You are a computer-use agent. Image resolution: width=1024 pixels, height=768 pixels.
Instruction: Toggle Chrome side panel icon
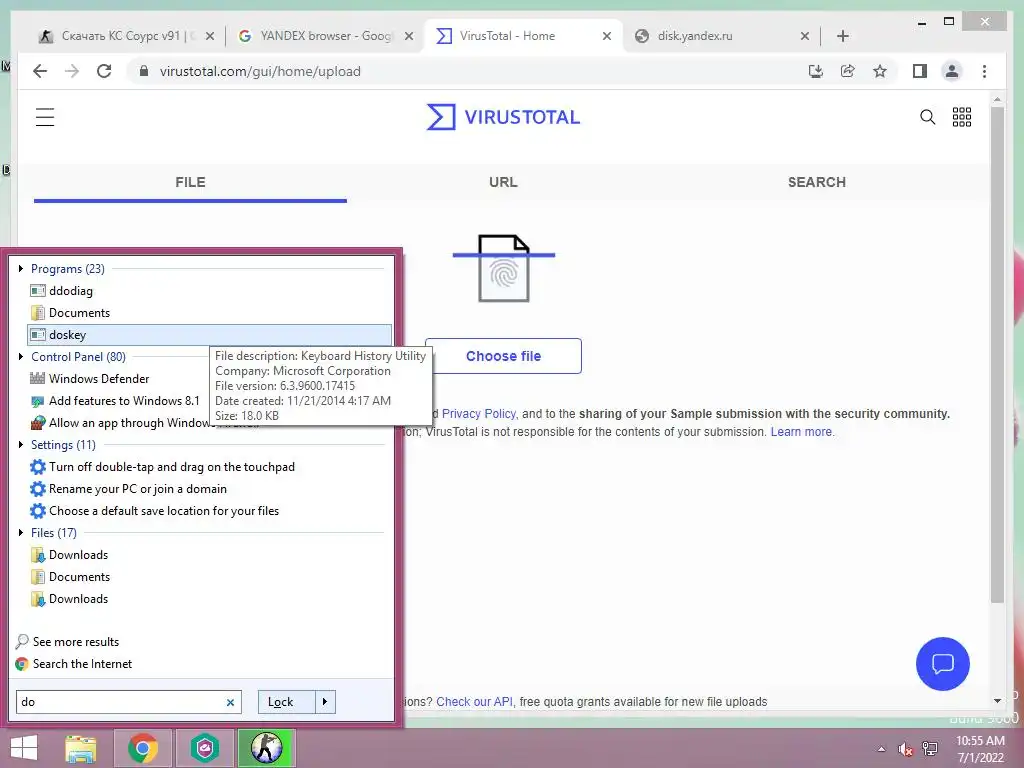coord(920,71)
